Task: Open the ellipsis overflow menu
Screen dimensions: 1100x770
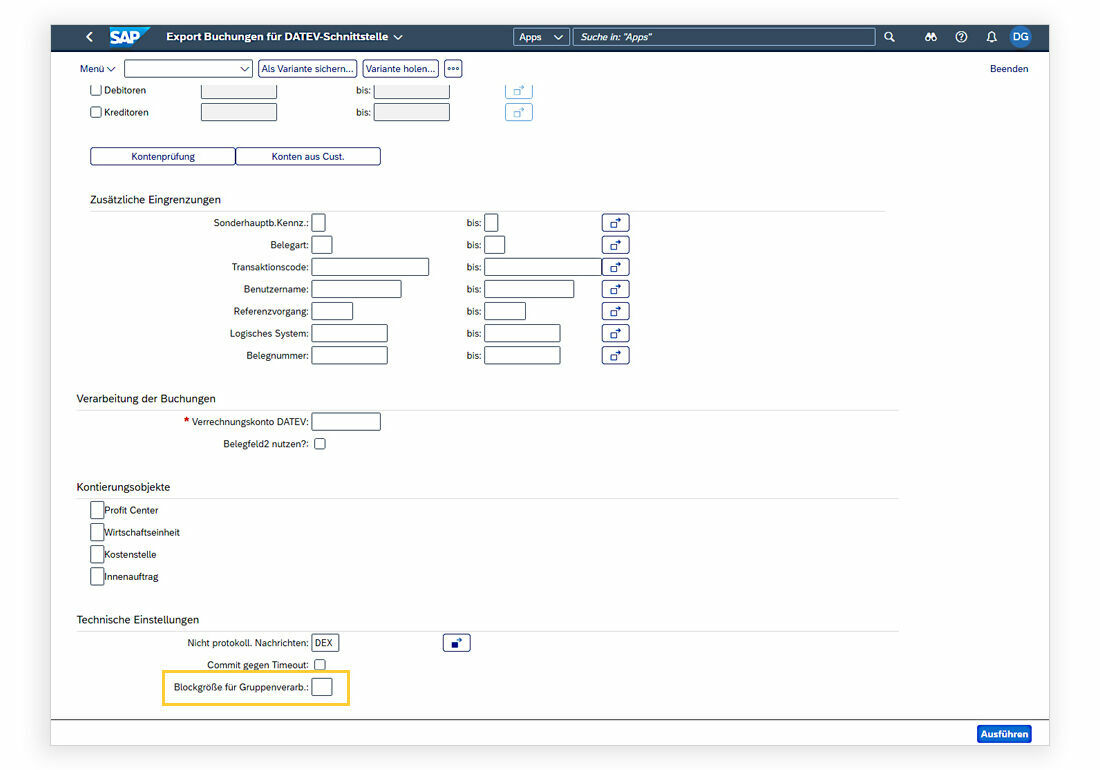Action: 453,68
